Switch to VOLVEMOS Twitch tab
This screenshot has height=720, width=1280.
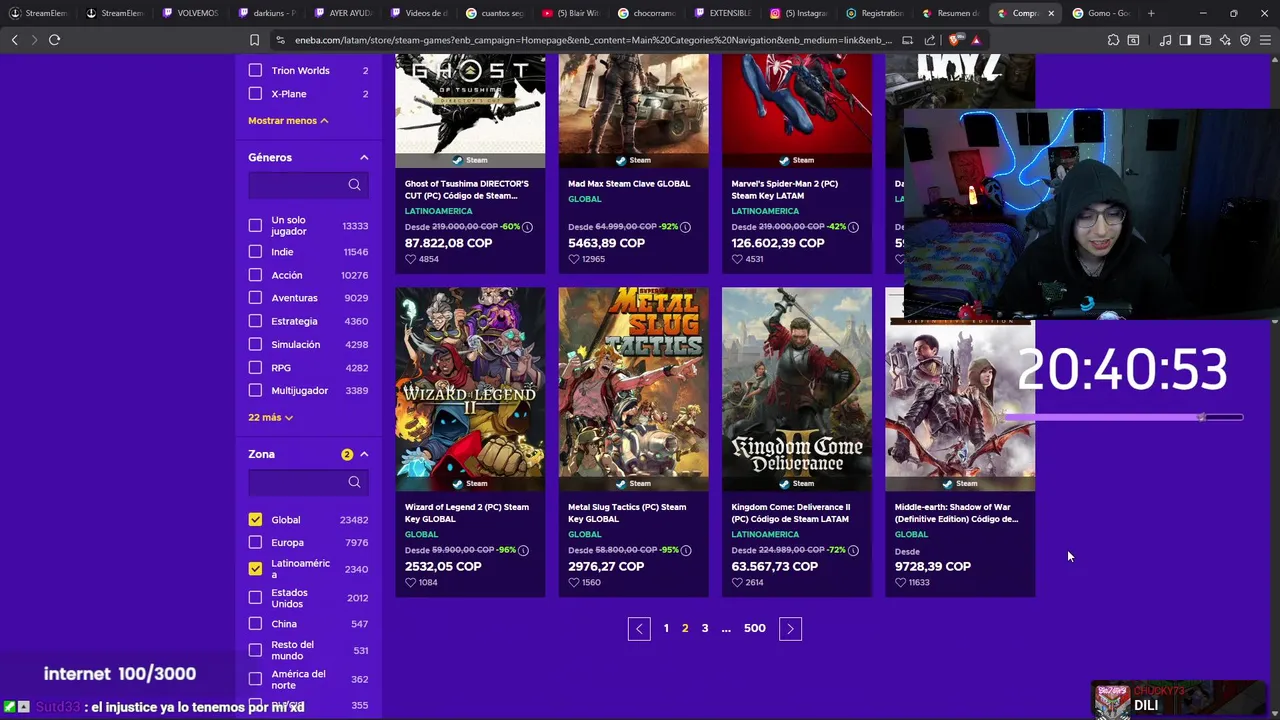[190, 13]
